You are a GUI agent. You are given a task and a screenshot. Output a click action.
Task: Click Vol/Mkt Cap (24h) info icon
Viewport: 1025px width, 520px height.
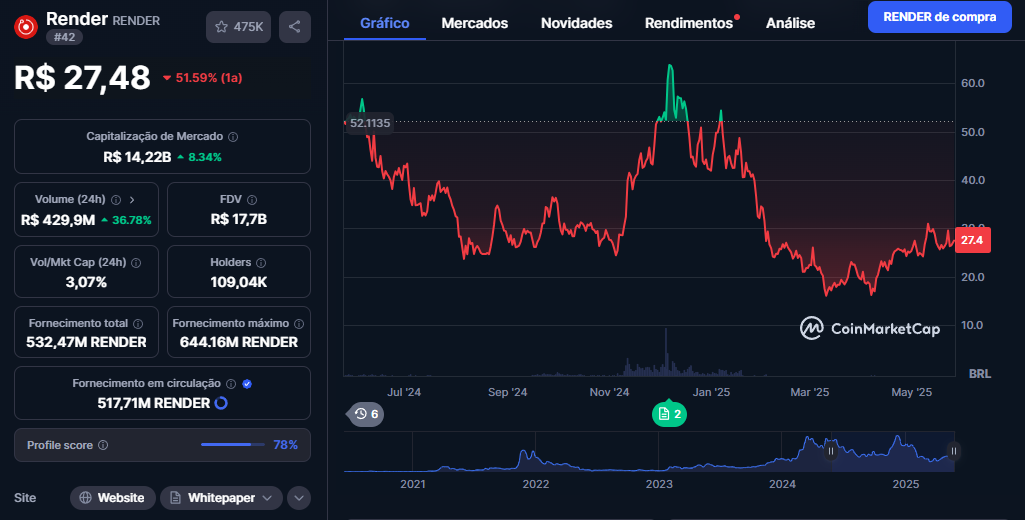136,263
